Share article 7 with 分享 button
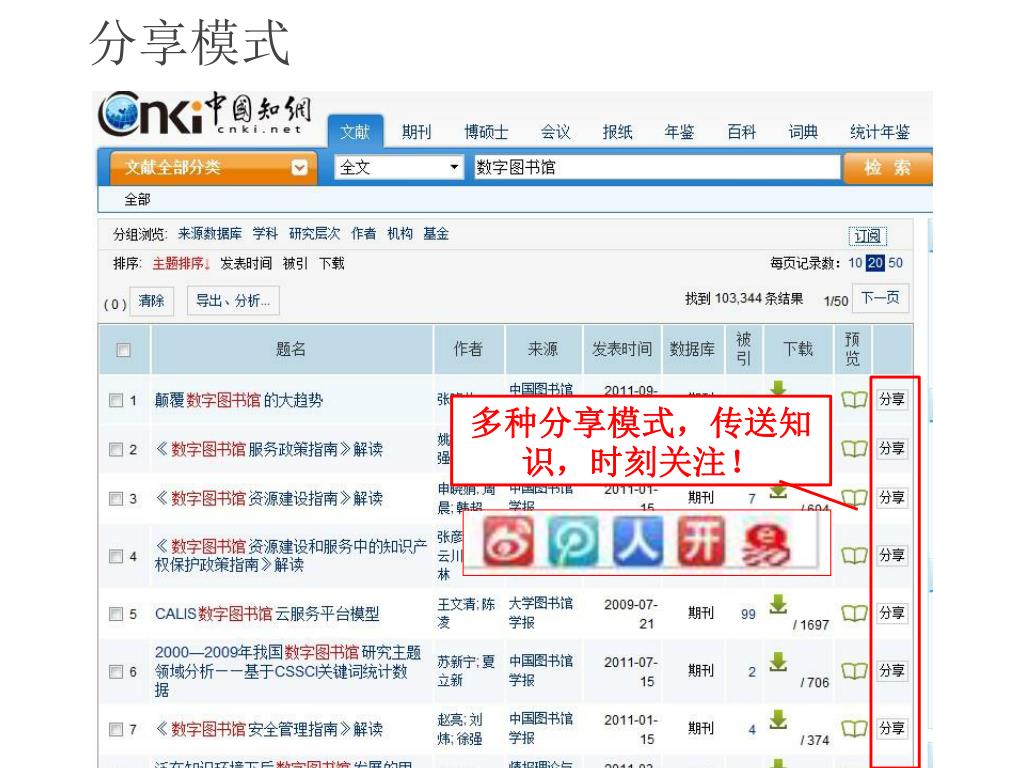1024x768 pixels. pos(891,728)
